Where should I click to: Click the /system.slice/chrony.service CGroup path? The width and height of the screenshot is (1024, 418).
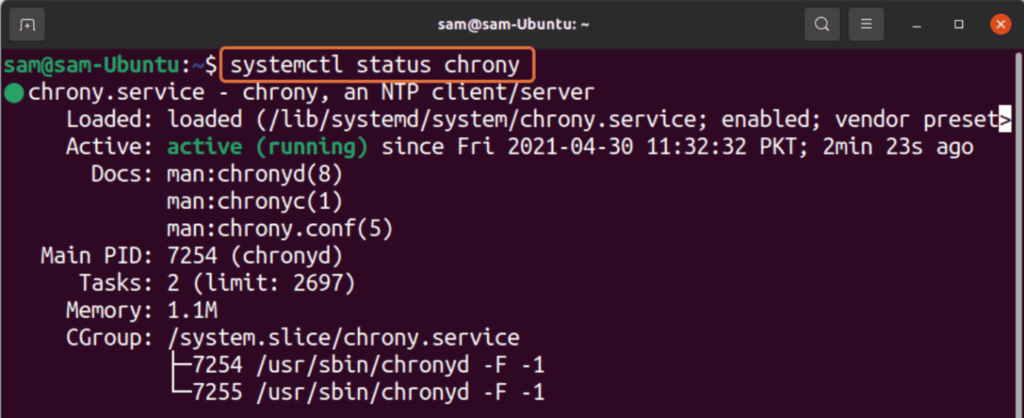coord(343,338)
